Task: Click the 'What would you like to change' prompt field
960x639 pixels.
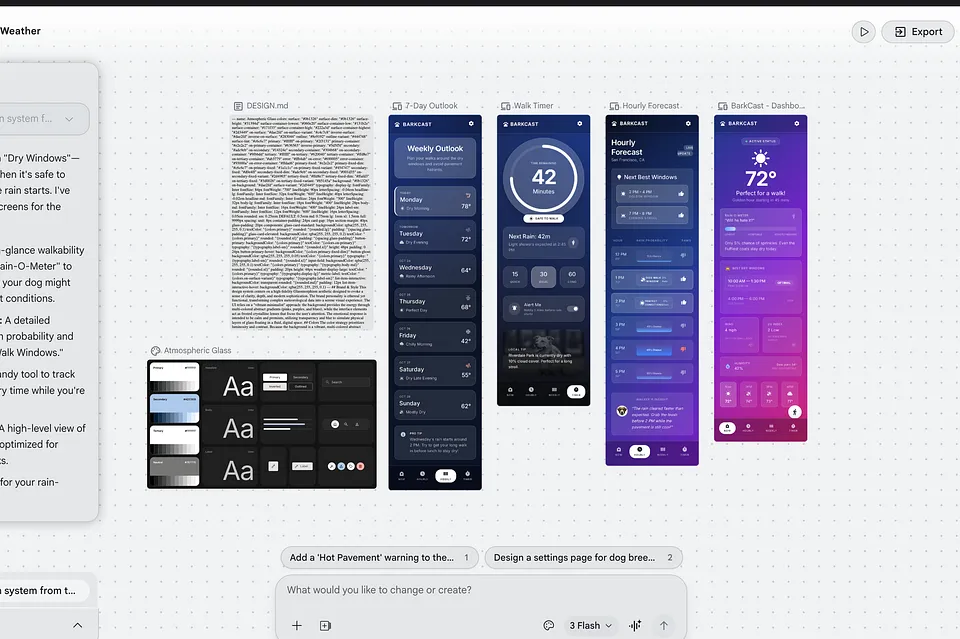Action: click(481, 590)
